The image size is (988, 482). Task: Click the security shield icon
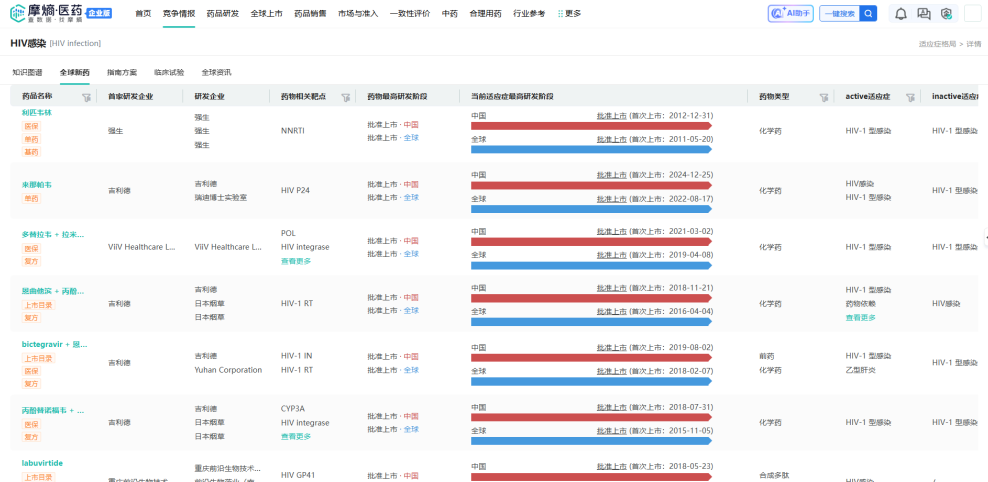tap(945, 14)
